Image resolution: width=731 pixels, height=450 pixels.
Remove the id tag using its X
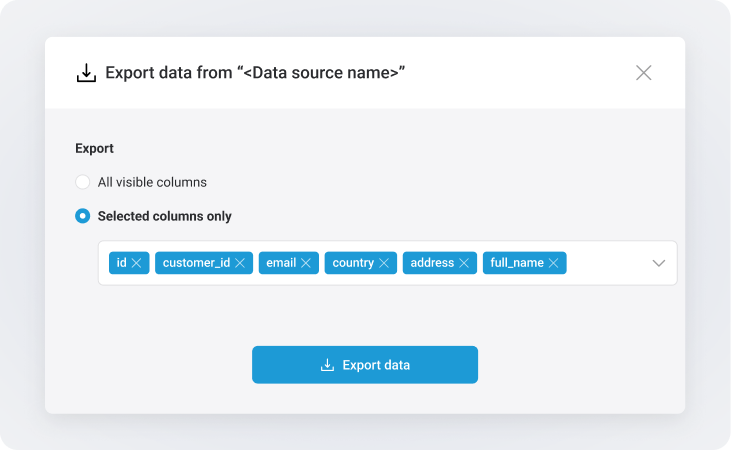(x=137, y=263)
